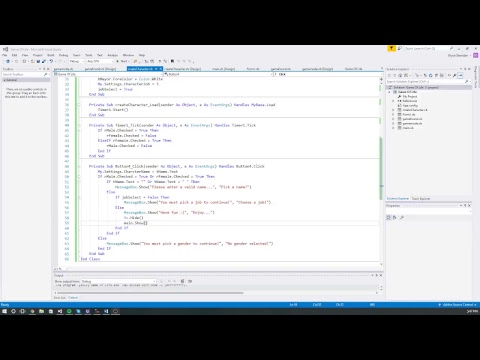Open the Build menu
This screenshot has width=480, height=360.
(x=51, y=55)
